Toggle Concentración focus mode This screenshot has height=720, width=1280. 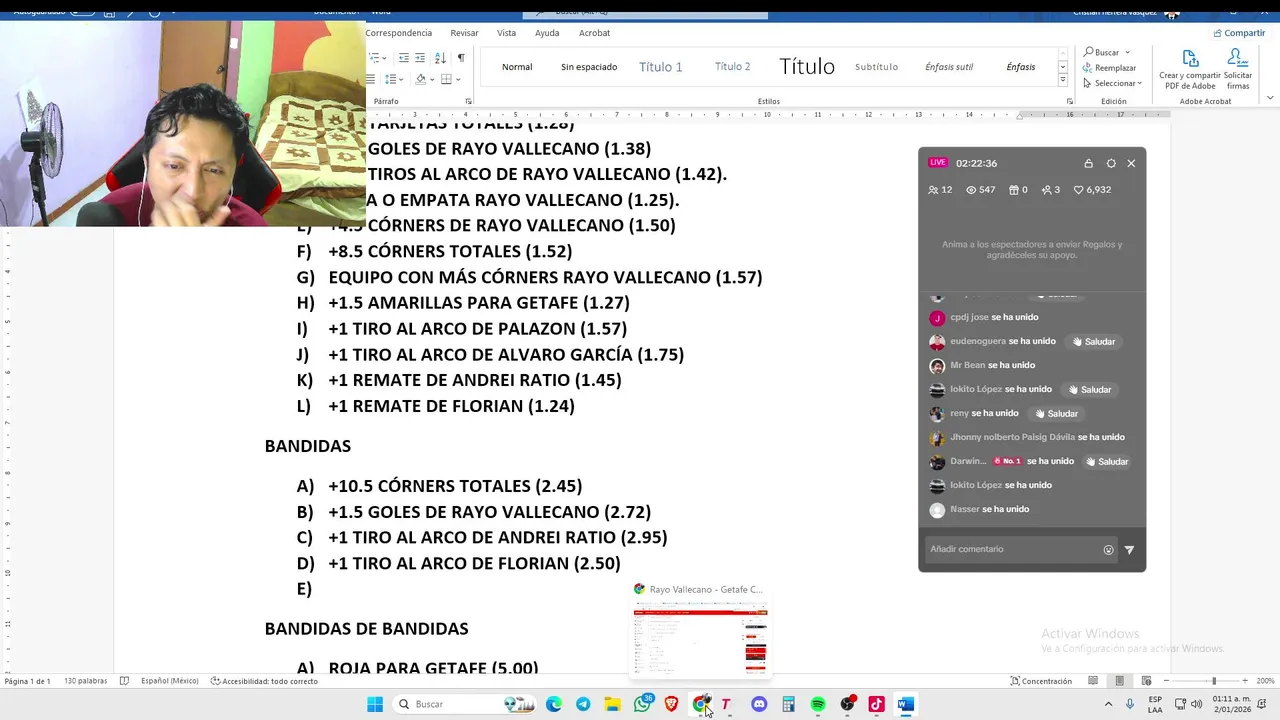[1041, 681]
